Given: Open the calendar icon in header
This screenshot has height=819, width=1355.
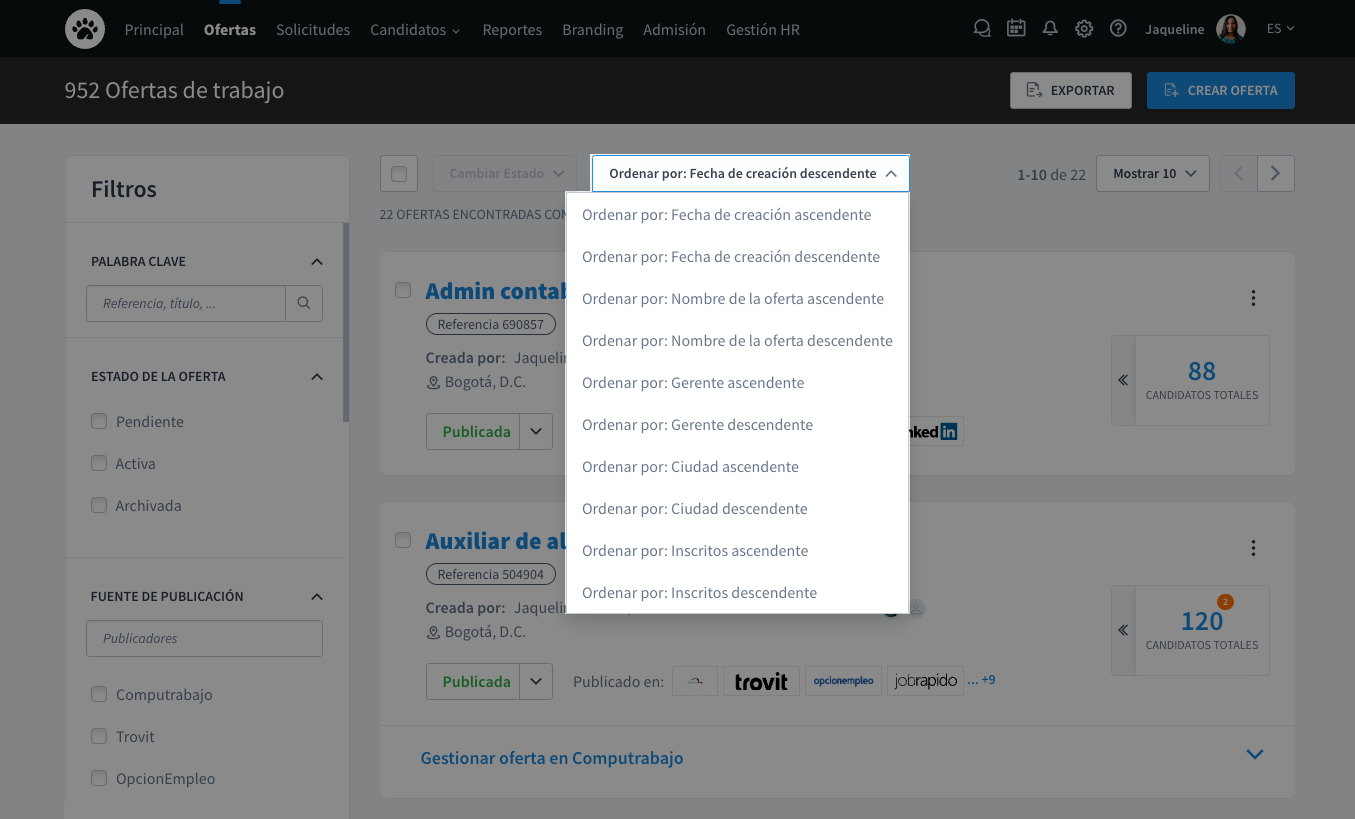Looking at the screenshot, I should [x=1016, y=29].
